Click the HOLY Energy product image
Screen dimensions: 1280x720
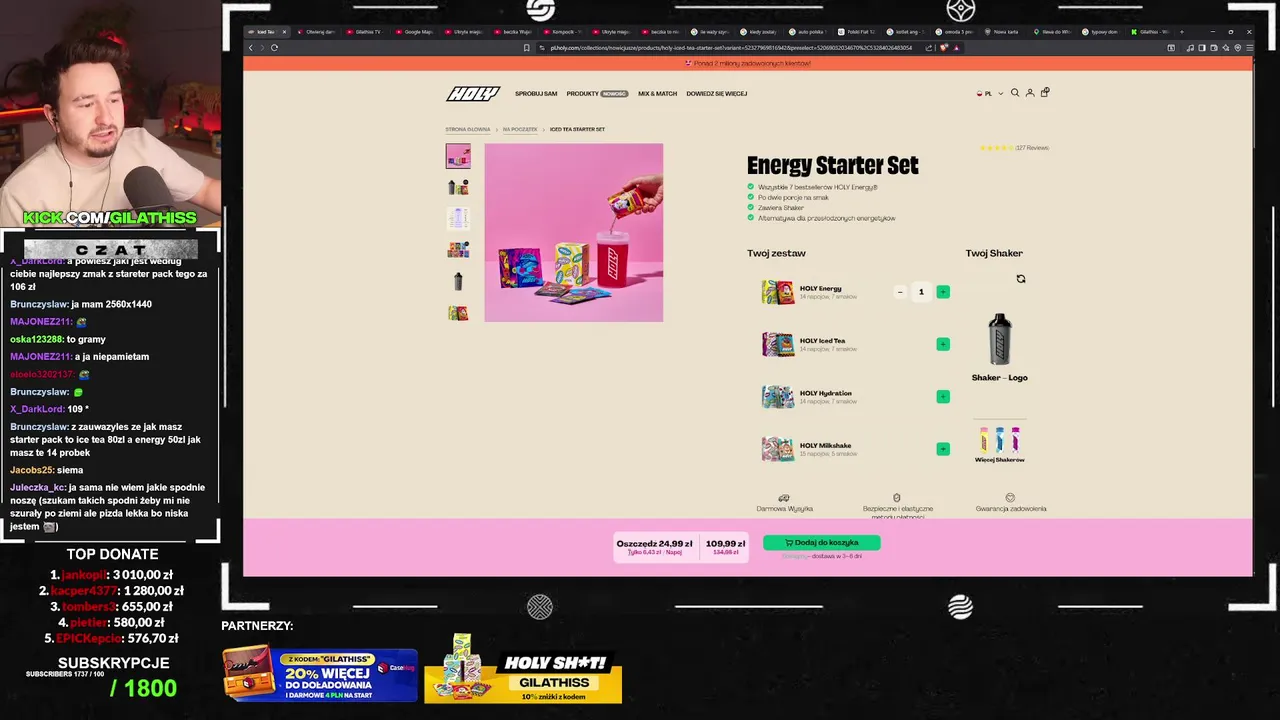pyautogui.click(x=778, y=292)
